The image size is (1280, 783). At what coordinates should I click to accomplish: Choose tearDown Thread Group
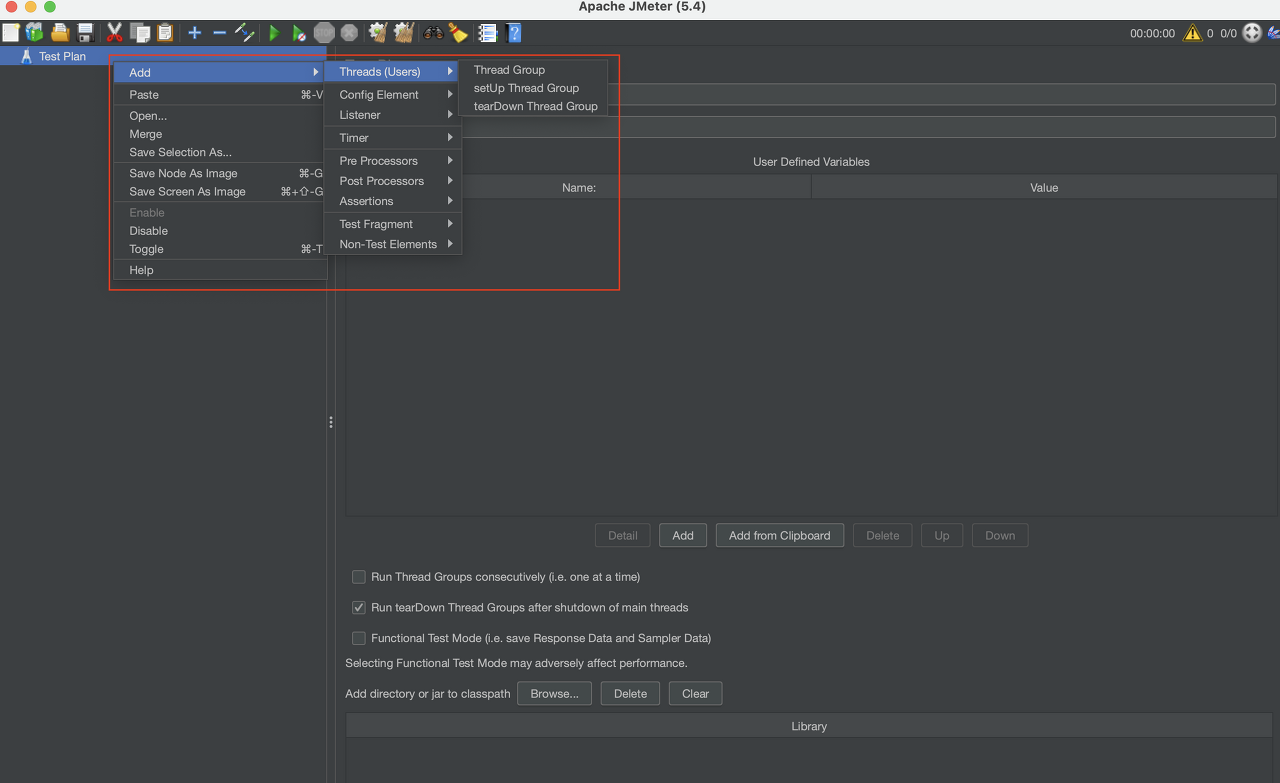[534, 106]
